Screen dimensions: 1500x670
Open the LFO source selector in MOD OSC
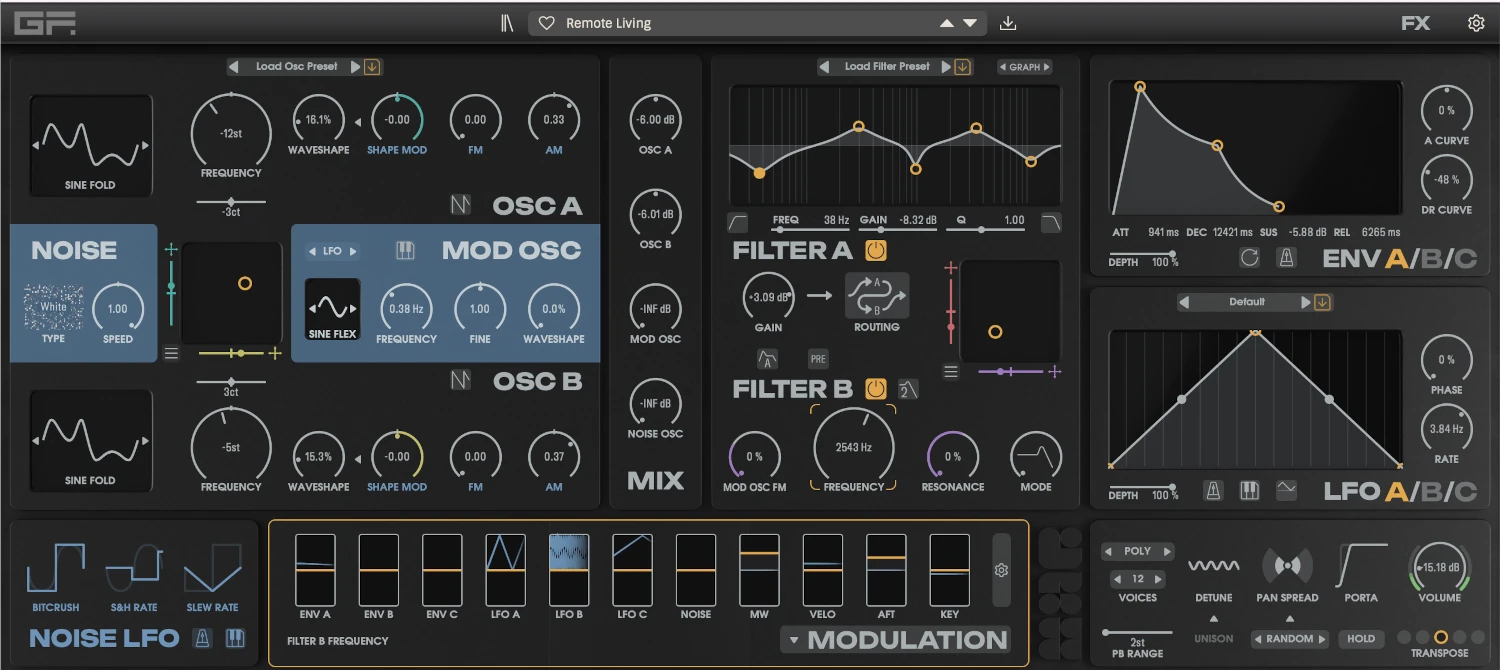[x=333, y=251]
